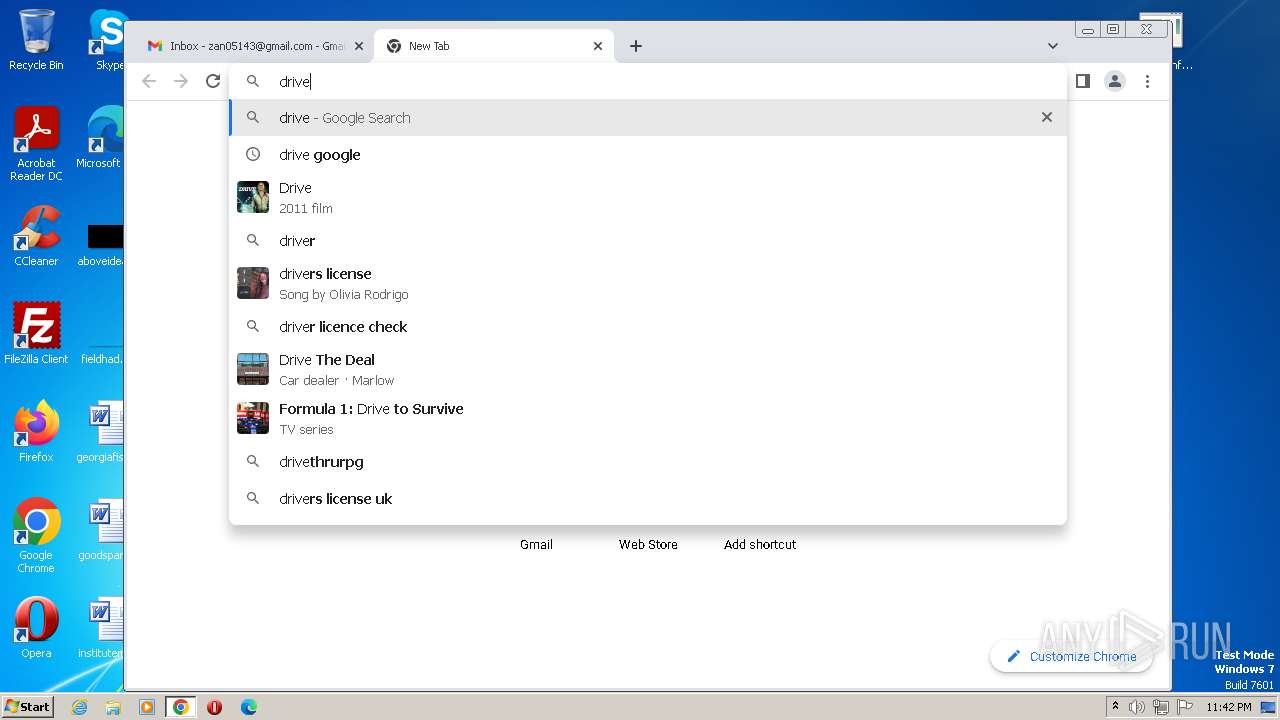Go forward with the forward arrow
The height and width of the screenshot is (720, 1280).
click(181, 81)
